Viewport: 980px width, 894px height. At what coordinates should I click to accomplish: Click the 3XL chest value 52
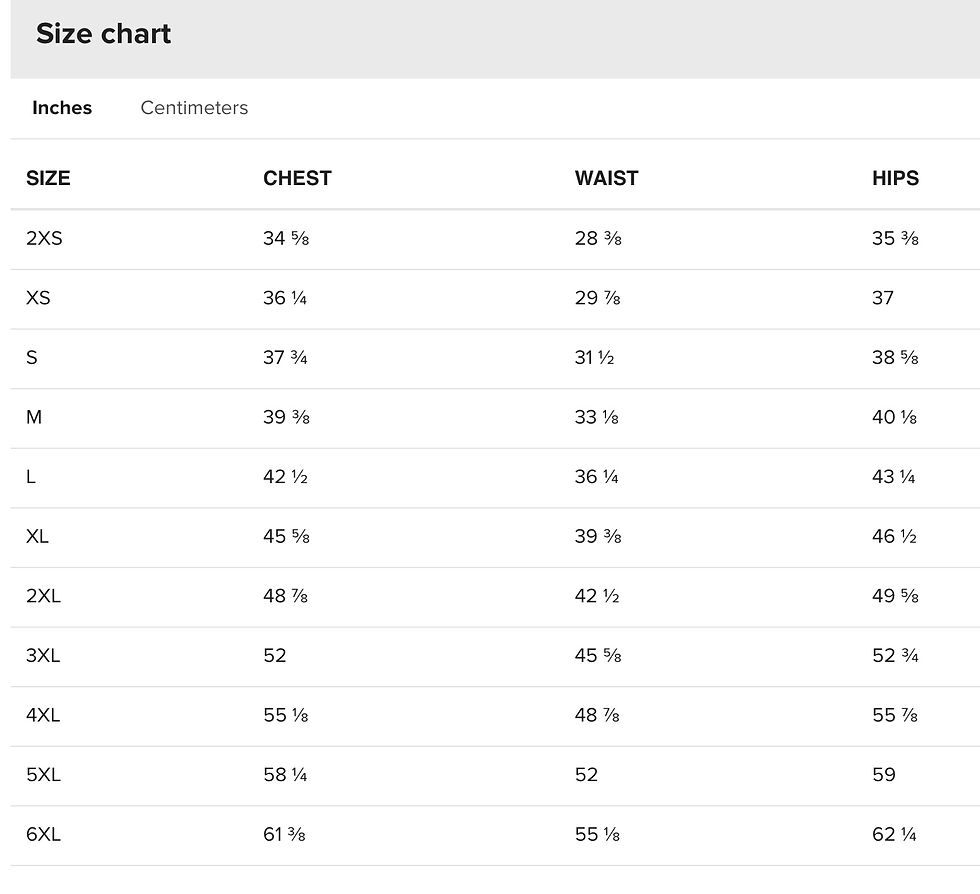point(274,655)
